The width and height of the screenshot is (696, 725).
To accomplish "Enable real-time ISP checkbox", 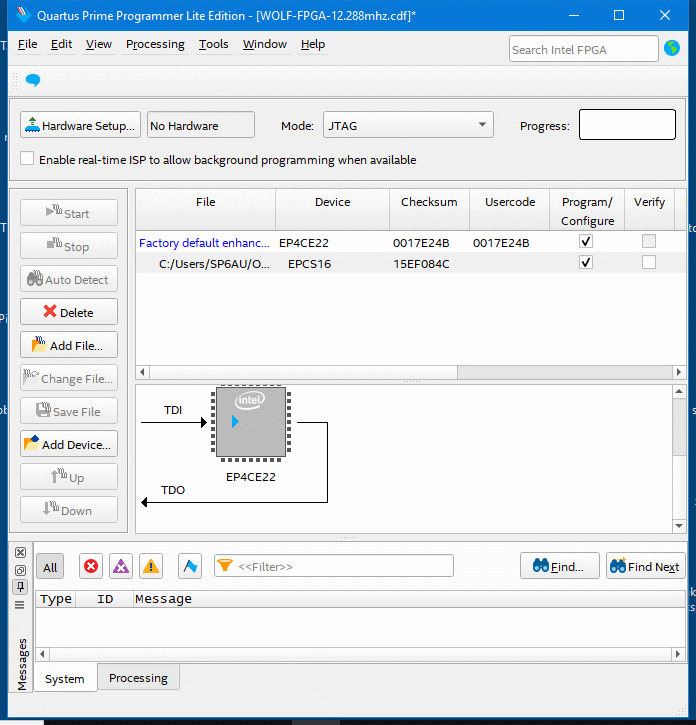I will tap(27, 159).
